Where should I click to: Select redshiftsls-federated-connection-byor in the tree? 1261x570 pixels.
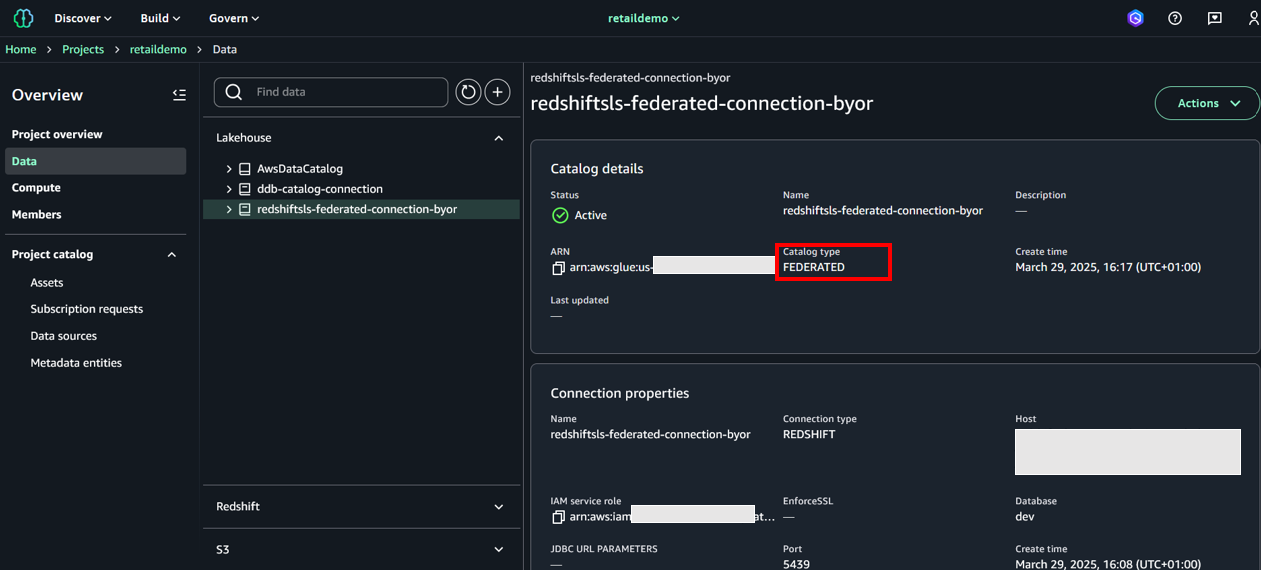(x=357, y=209)
